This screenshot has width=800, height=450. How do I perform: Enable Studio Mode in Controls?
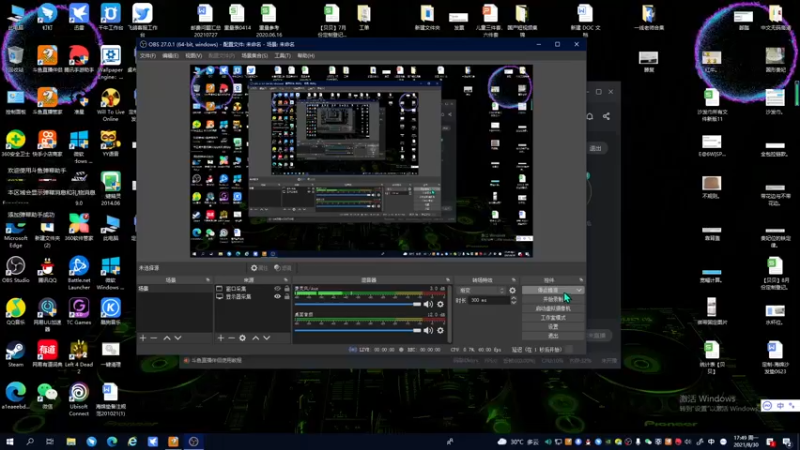coord(553,318)
